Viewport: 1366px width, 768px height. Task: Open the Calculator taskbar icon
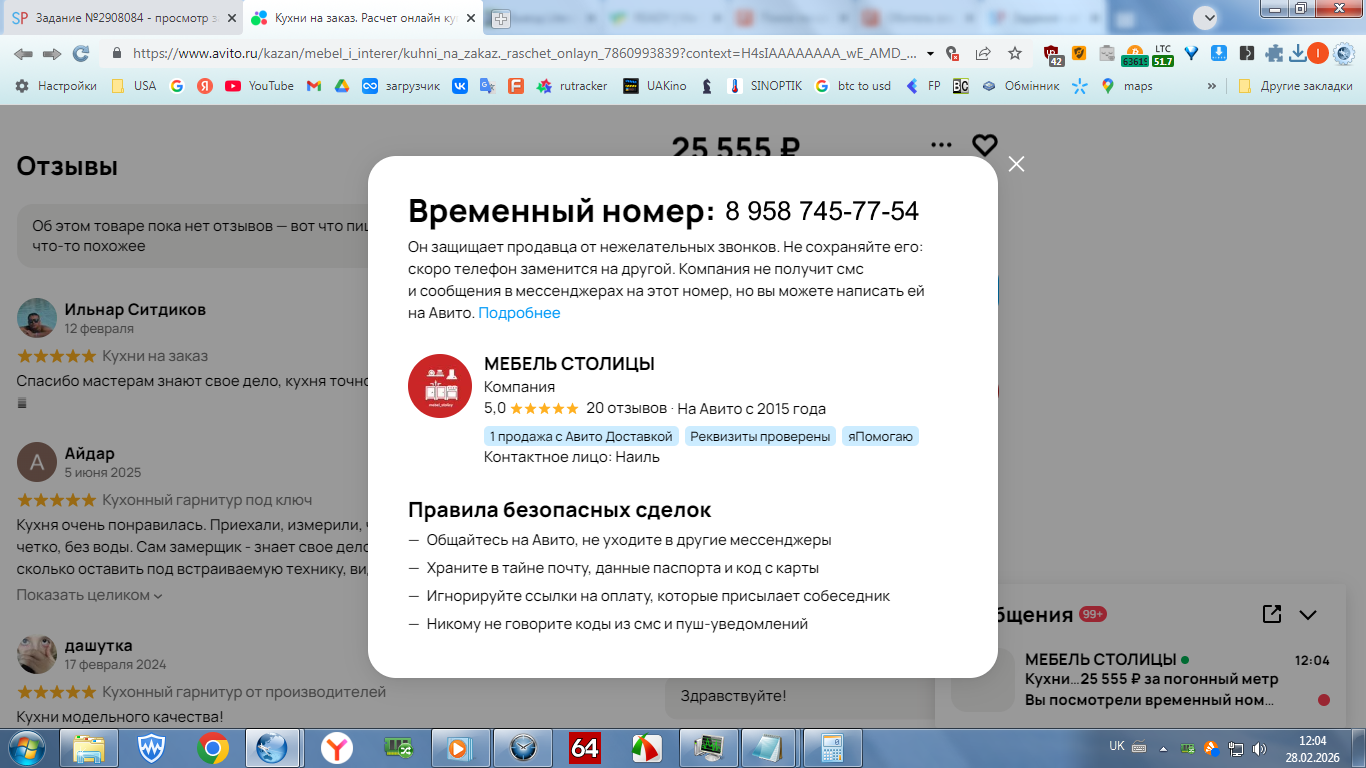click(x=832, y=748)
